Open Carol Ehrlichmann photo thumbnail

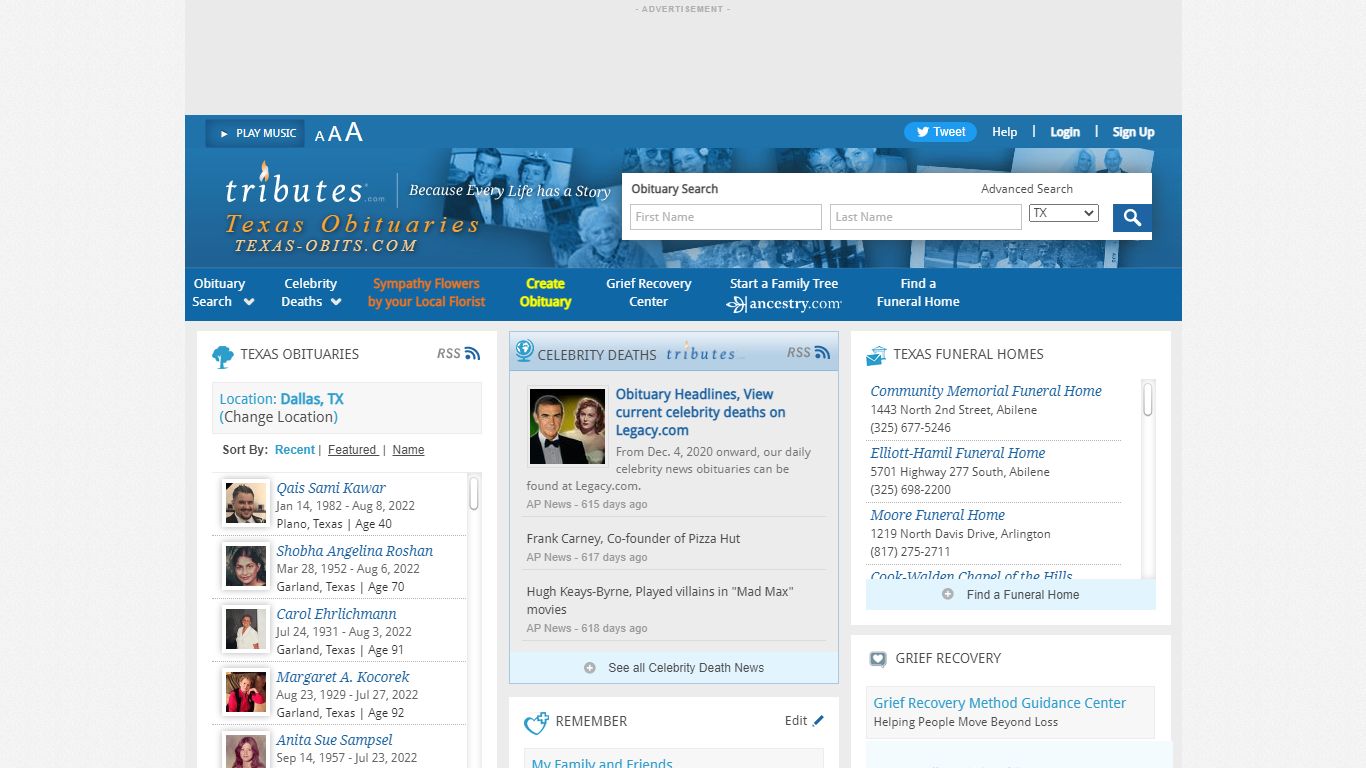click(x=246, y=629)
